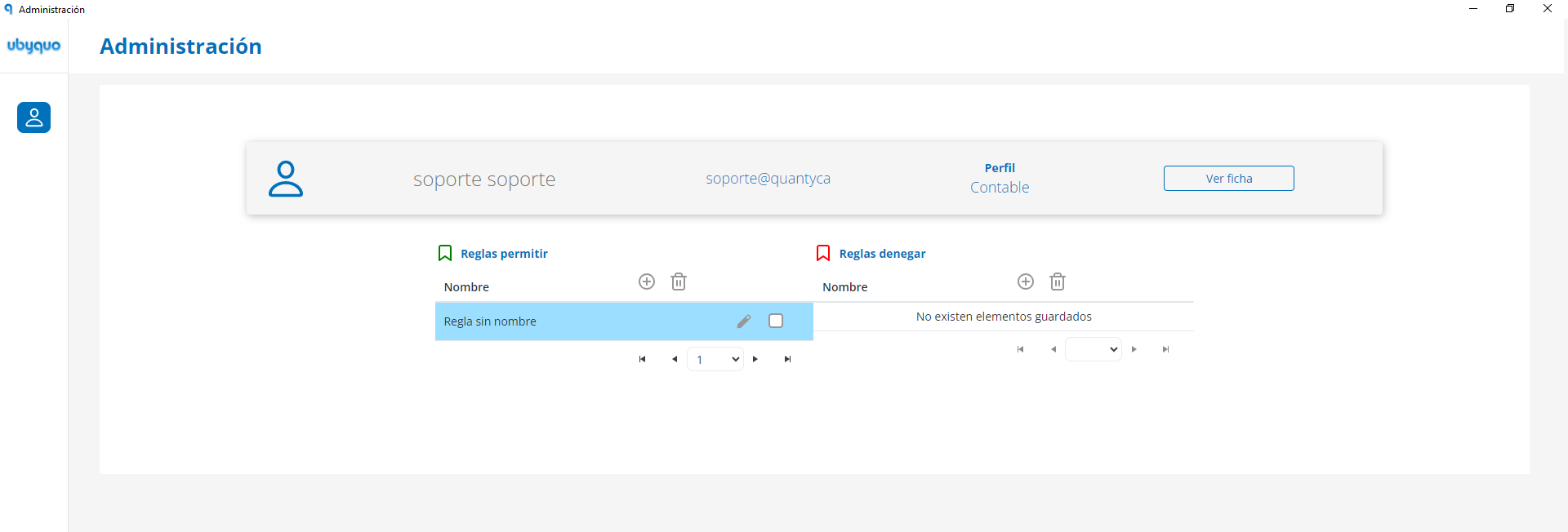
Task: Click the soporte@quantyca email link
Action: point(768,179)
